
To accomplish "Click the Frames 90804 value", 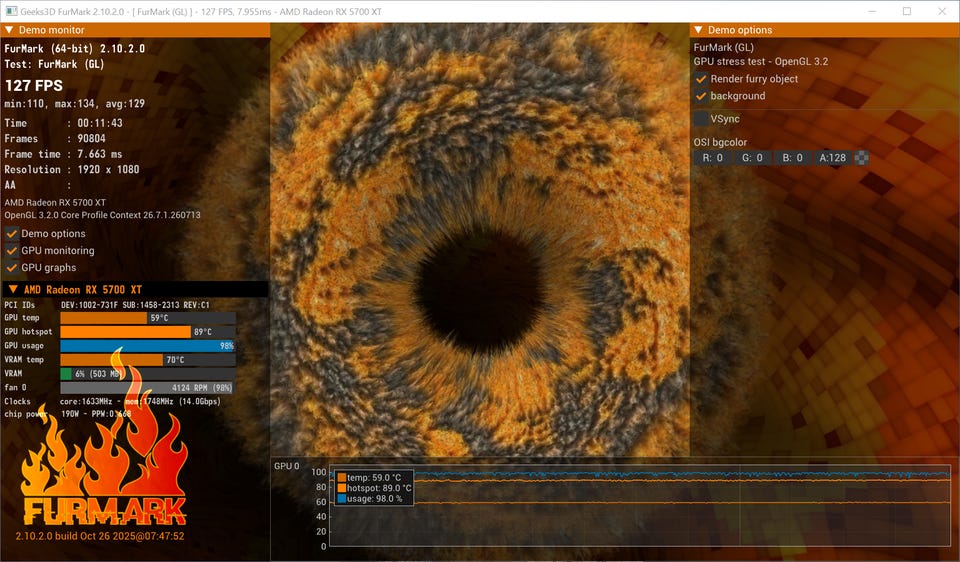I will click(91, 139).
